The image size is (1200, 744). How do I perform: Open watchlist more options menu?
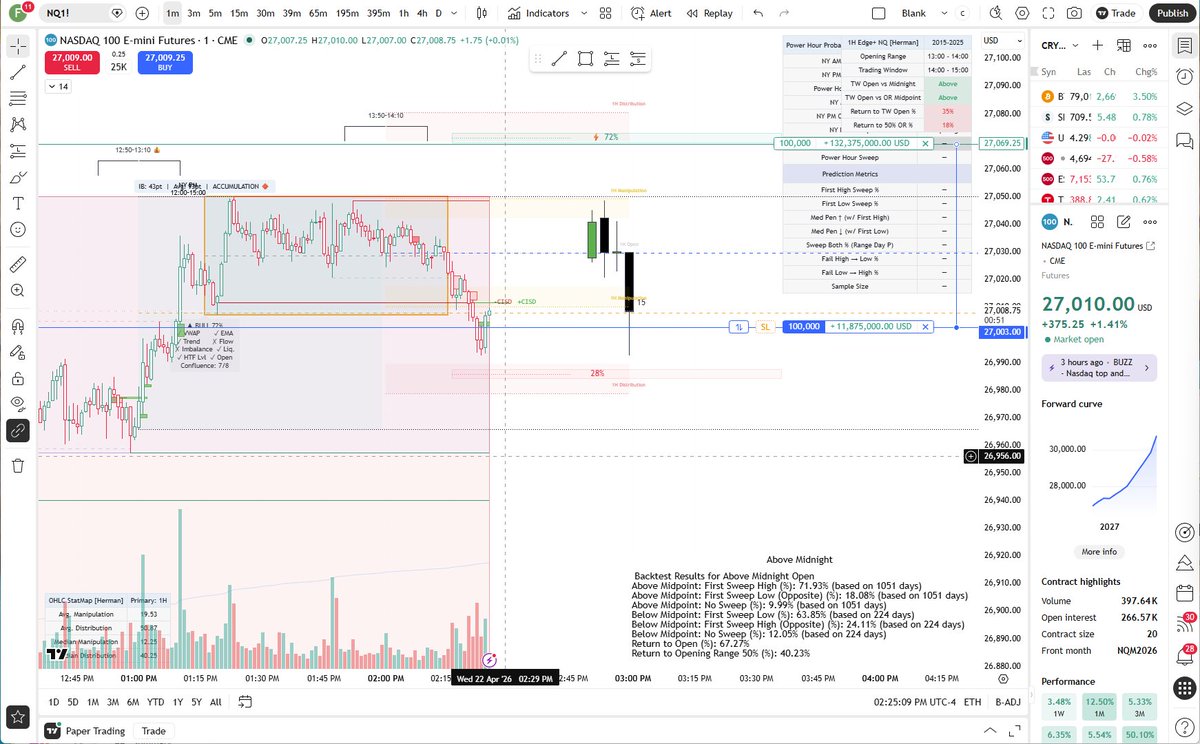1150,46
